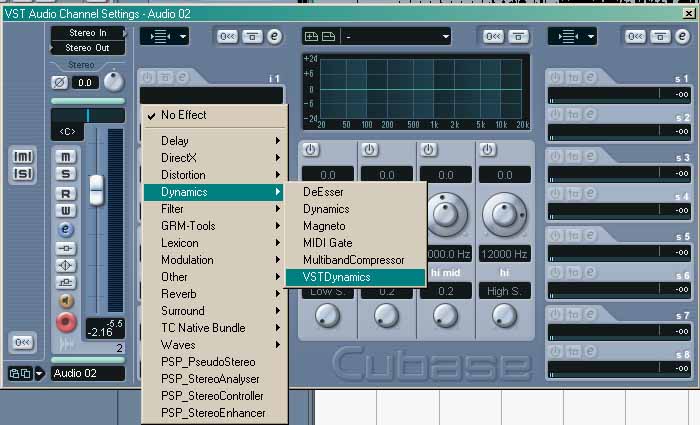Expand the Reverb submenu
Image resolution: width=700 pixels, height=425 pixels.
pyautogui.click(x=214, y=294)
